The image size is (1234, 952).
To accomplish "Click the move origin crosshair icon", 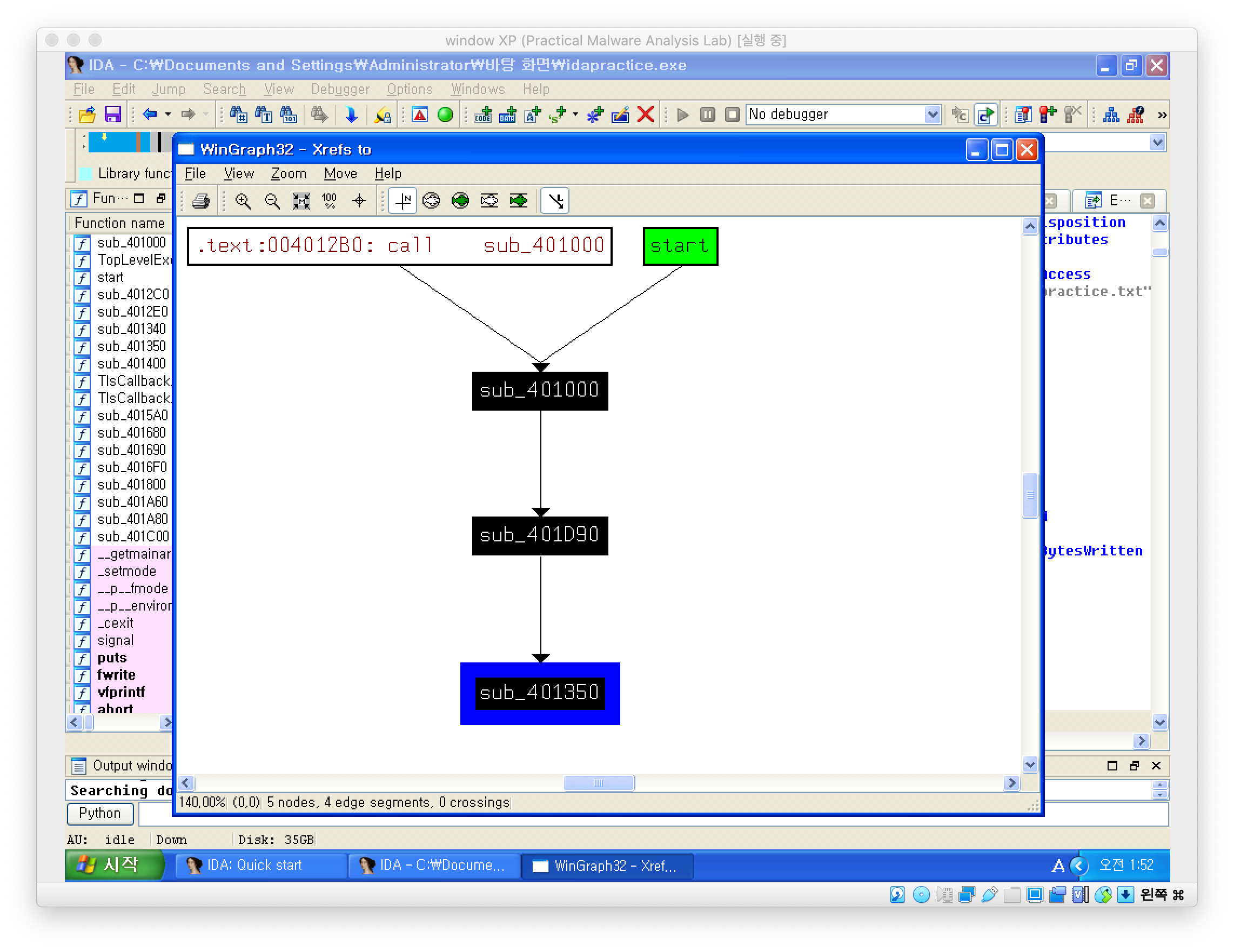I will point(359,201).
